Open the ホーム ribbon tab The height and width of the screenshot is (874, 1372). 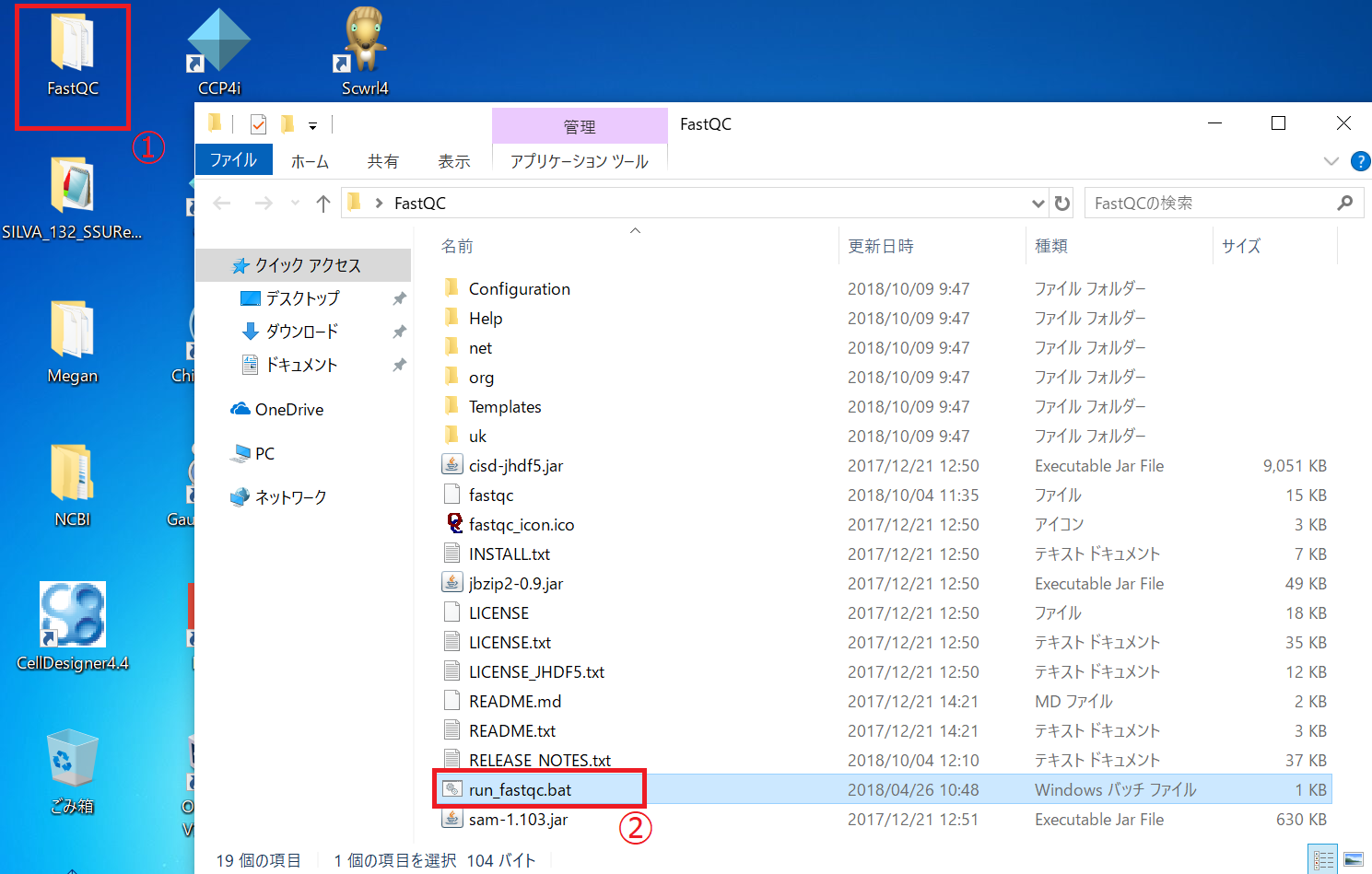pos(311,161)
